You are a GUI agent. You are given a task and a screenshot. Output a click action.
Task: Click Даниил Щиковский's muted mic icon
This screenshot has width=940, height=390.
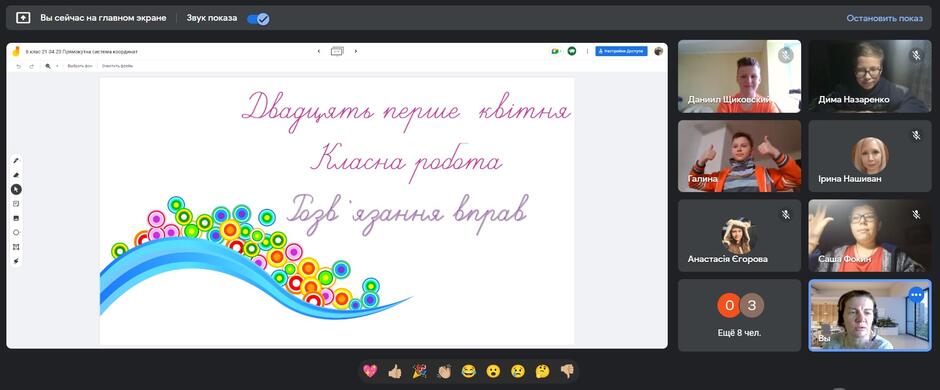tap(785, 55)
